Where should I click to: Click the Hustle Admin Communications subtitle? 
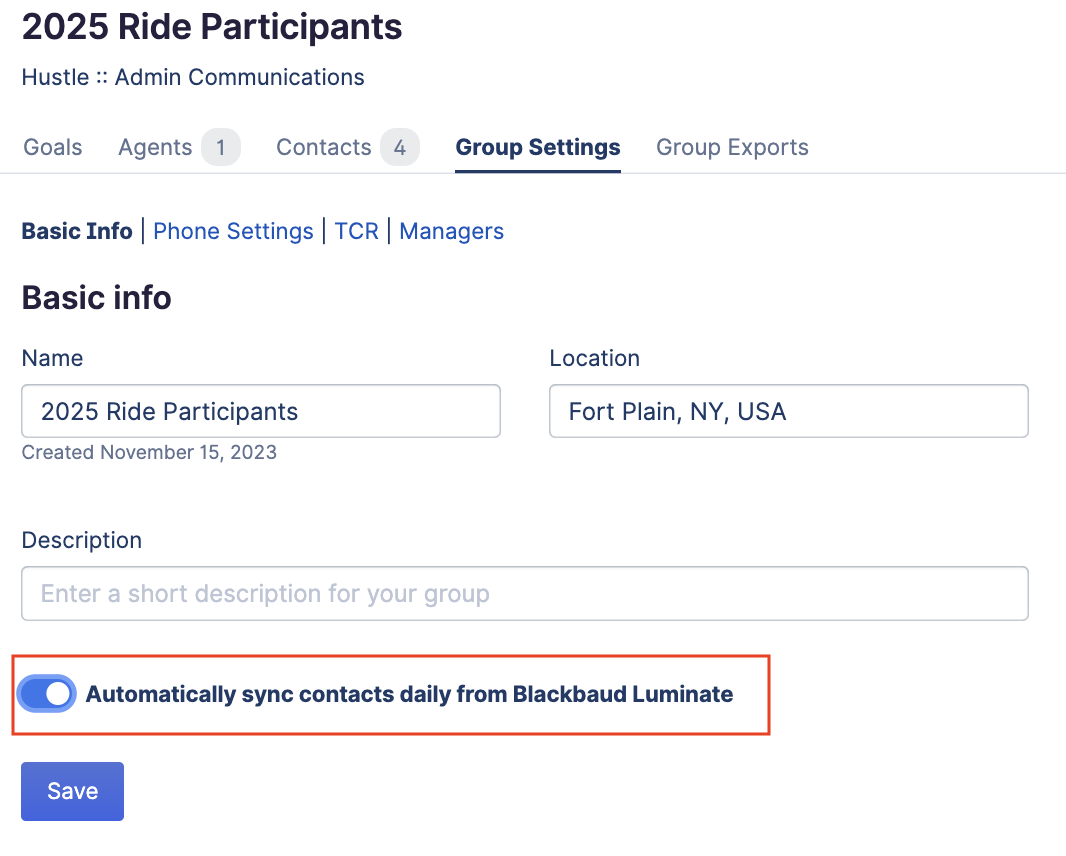pos(193,77)
